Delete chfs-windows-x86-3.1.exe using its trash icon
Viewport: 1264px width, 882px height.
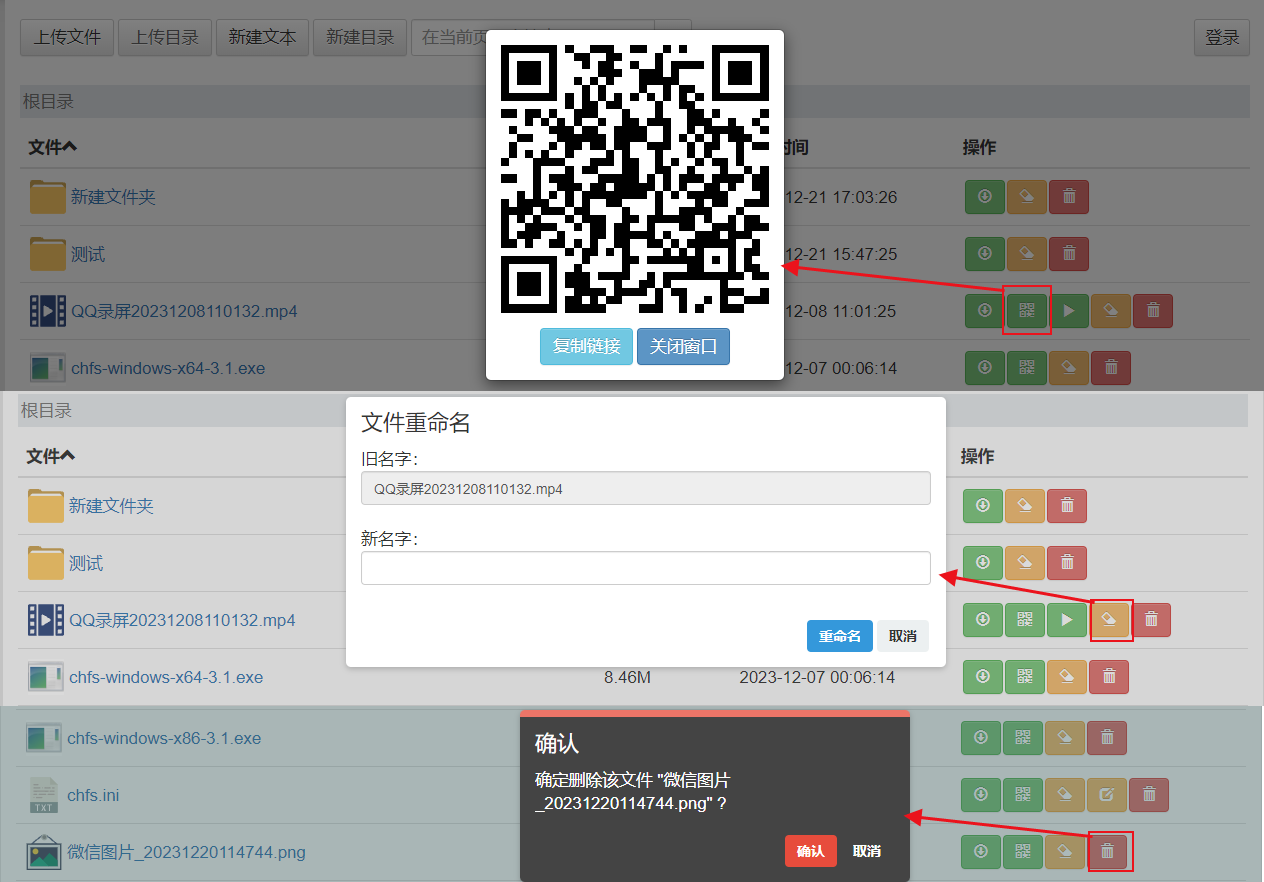click(x=1107, y=738)
